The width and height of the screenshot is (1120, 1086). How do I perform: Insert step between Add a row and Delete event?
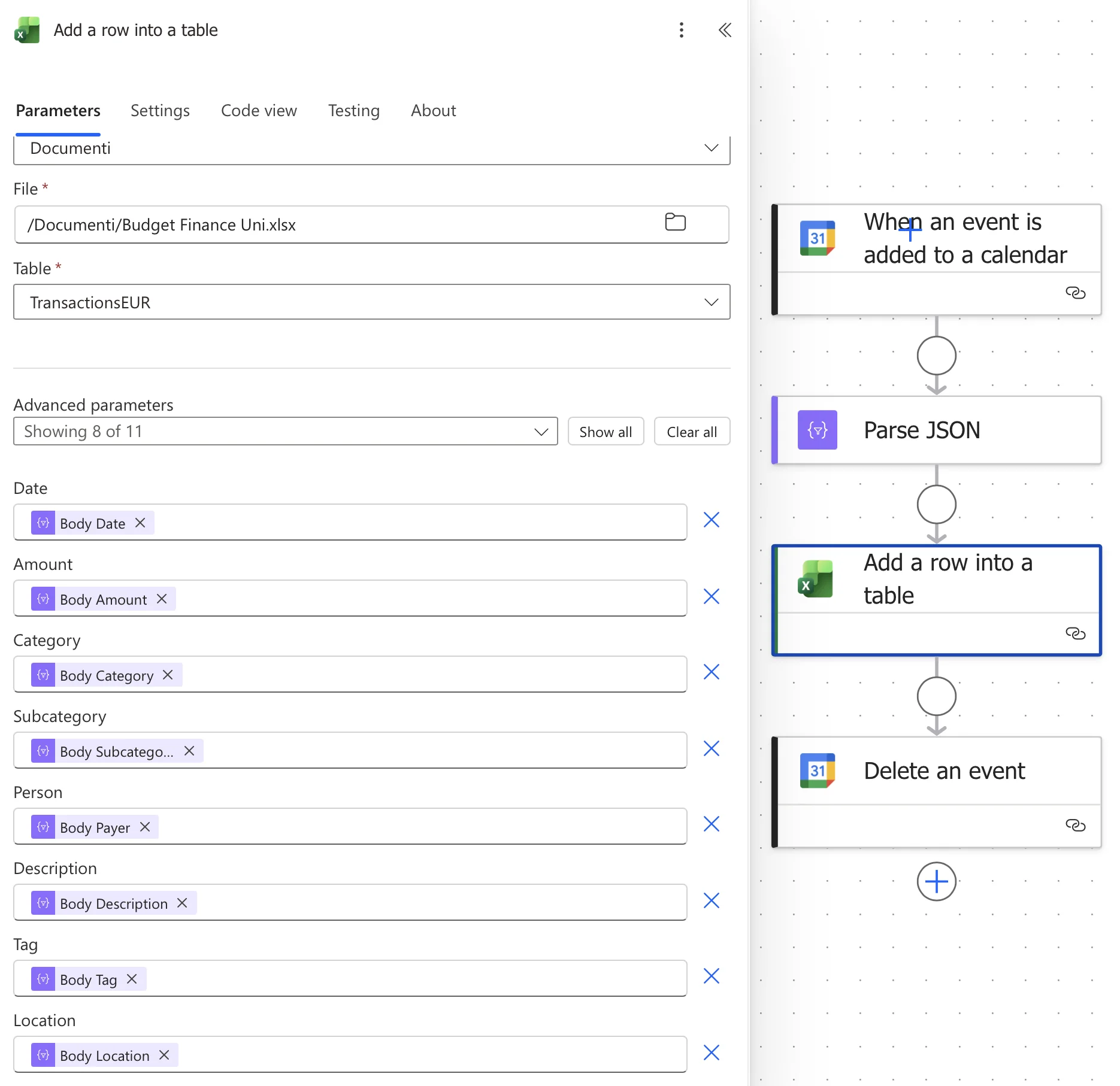(x=936, y=696)
